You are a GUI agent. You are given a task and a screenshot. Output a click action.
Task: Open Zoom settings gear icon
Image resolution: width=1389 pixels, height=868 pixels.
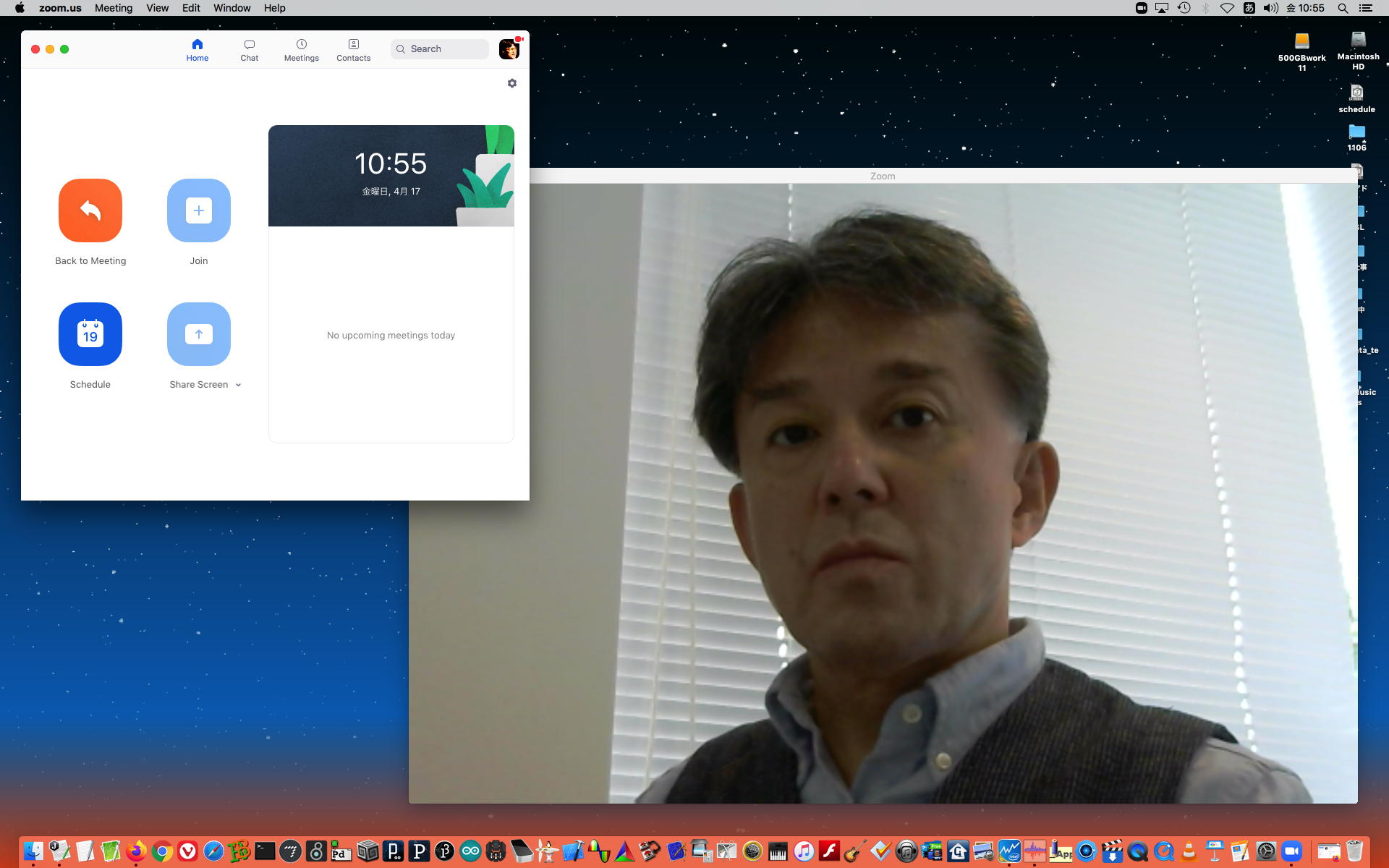(x=512, y=83)
